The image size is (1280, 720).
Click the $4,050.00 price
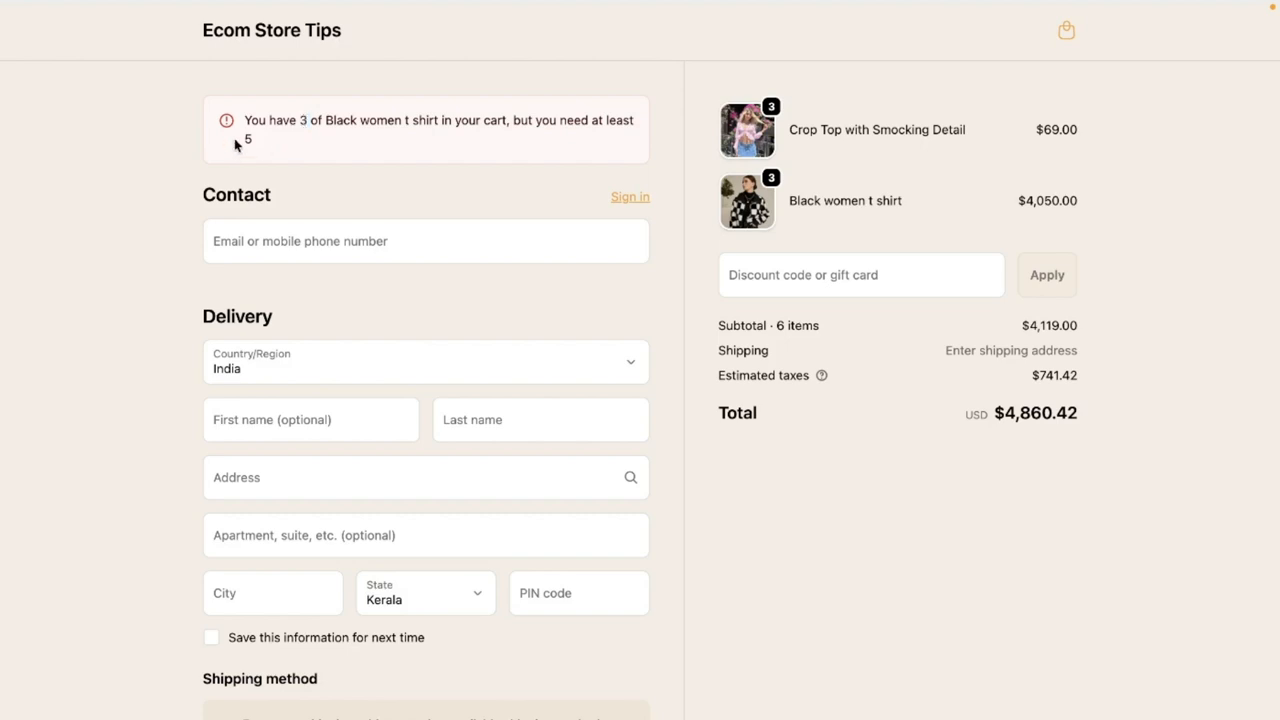[x=1048, y=201]
